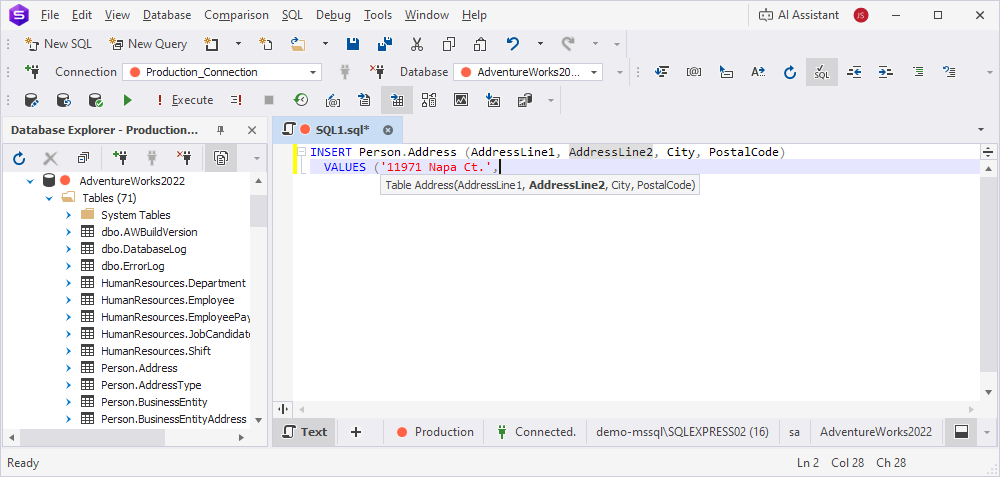Click New Connection icon in Database Explorer
This screenshot has width=1000, height=477.
[x=121, y=158]
